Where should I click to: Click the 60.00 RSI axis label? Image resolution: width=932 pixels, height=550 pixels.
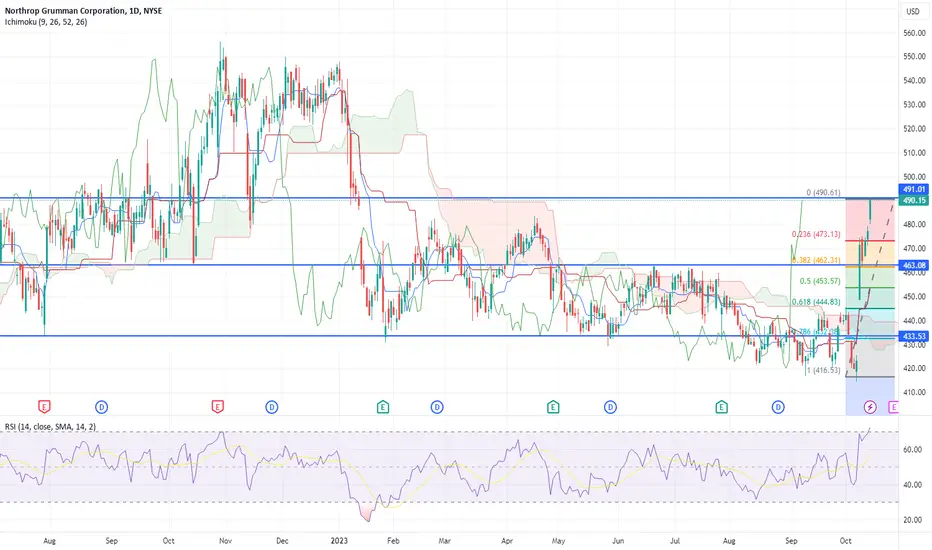point(912,450)
